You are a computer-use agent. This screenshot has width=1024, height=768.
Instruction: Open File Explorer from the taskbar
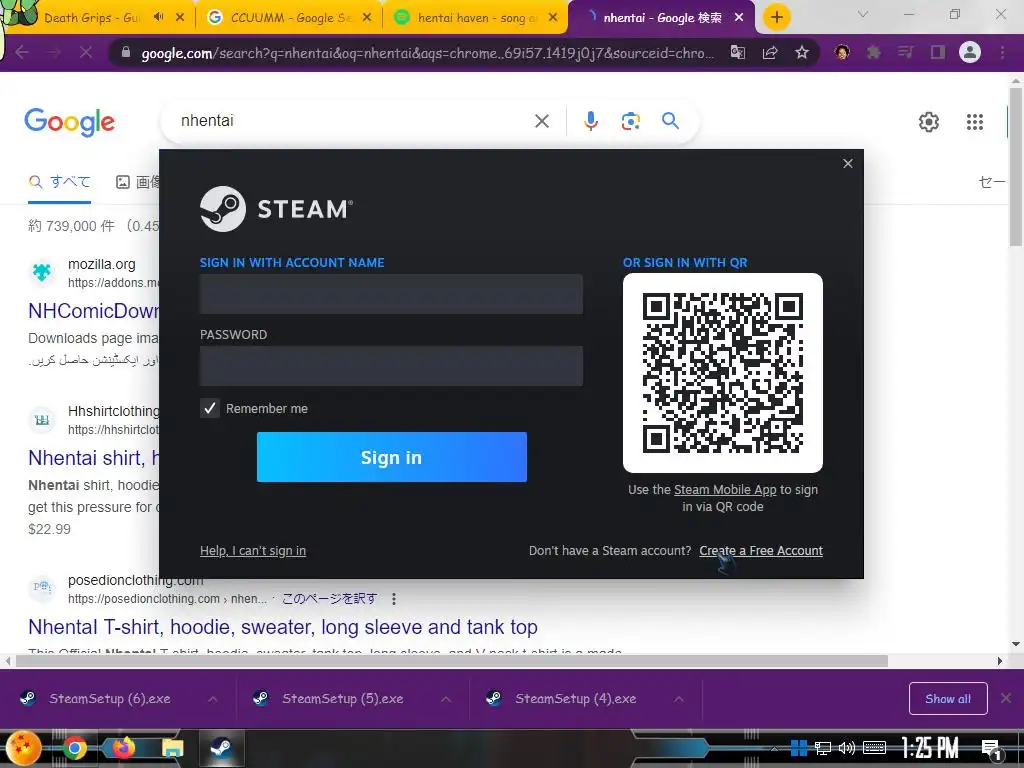click(172, 748)
